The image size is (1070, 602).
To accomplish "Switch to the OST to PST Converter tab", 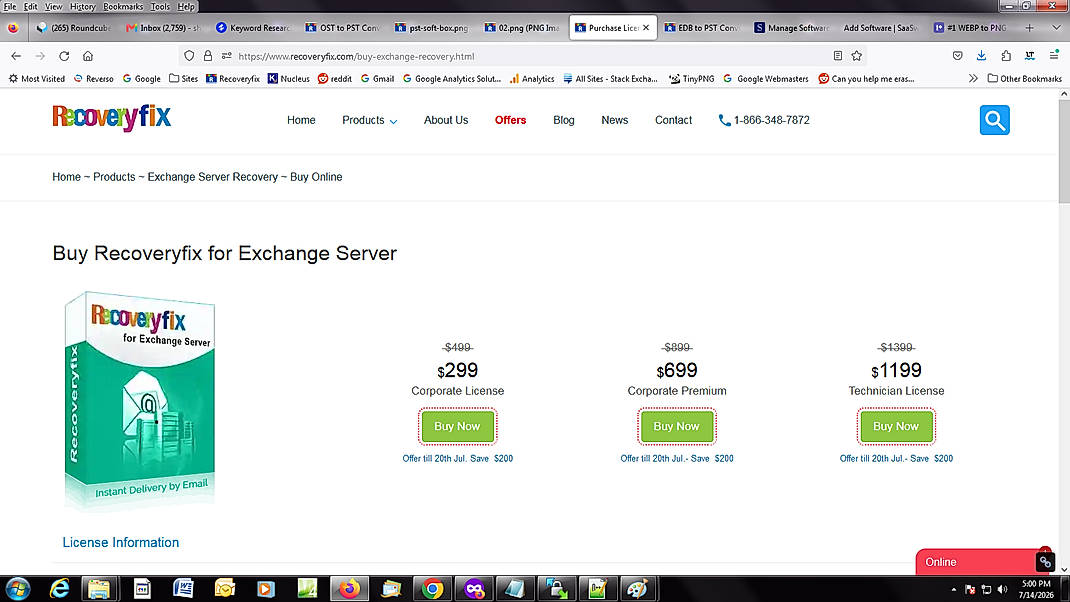I will [x=343, y=28].
